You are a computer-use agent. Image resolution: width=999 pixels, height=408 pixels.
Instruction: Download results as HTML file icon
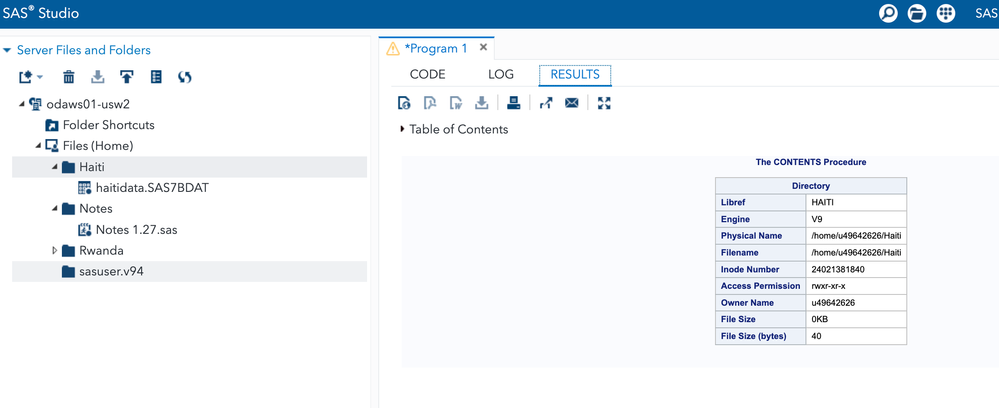click(x=404, y=103)
